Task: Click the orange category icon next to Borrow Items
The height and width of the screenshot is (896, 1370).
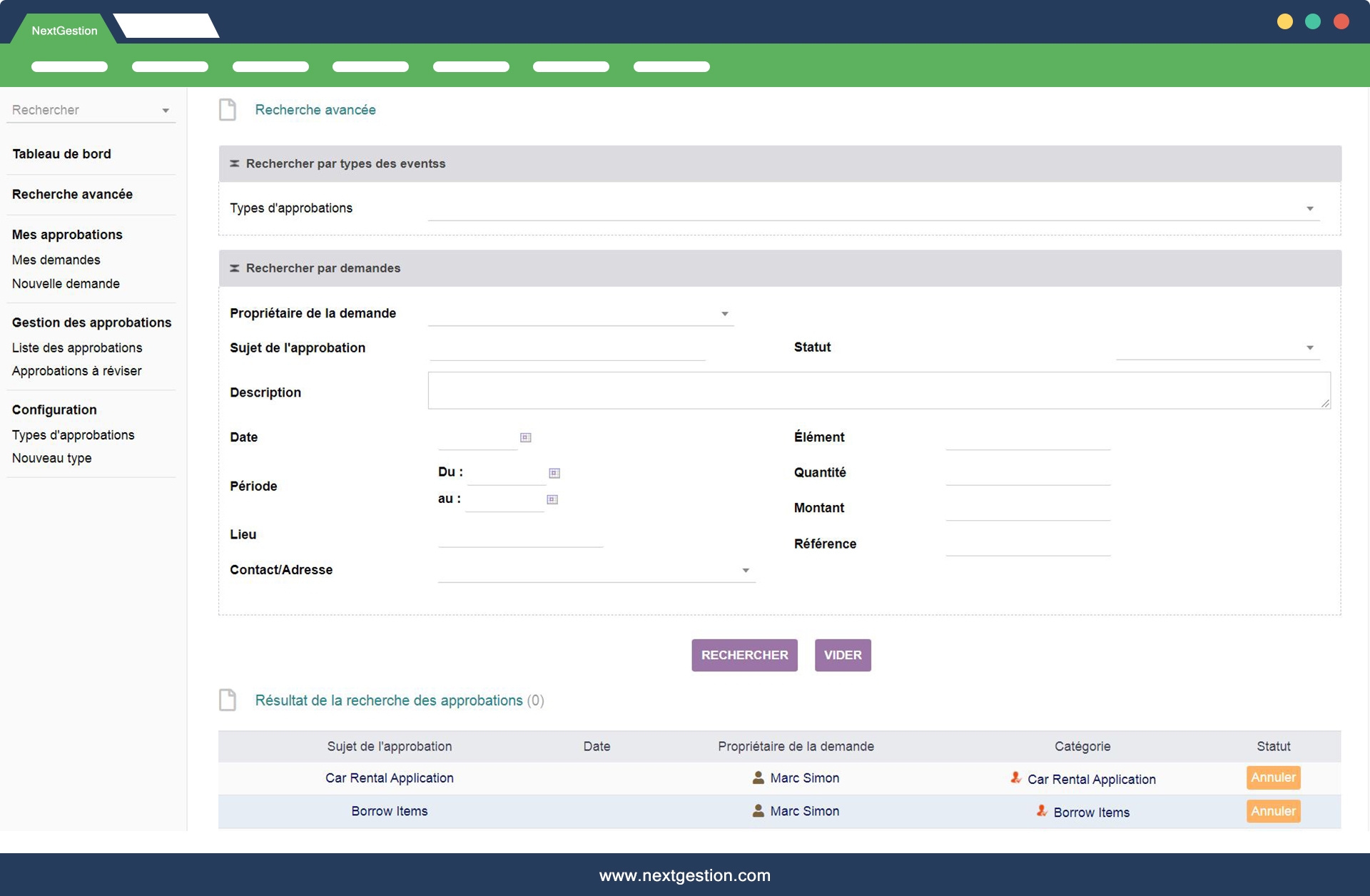Action: [x=1041, y=810]
